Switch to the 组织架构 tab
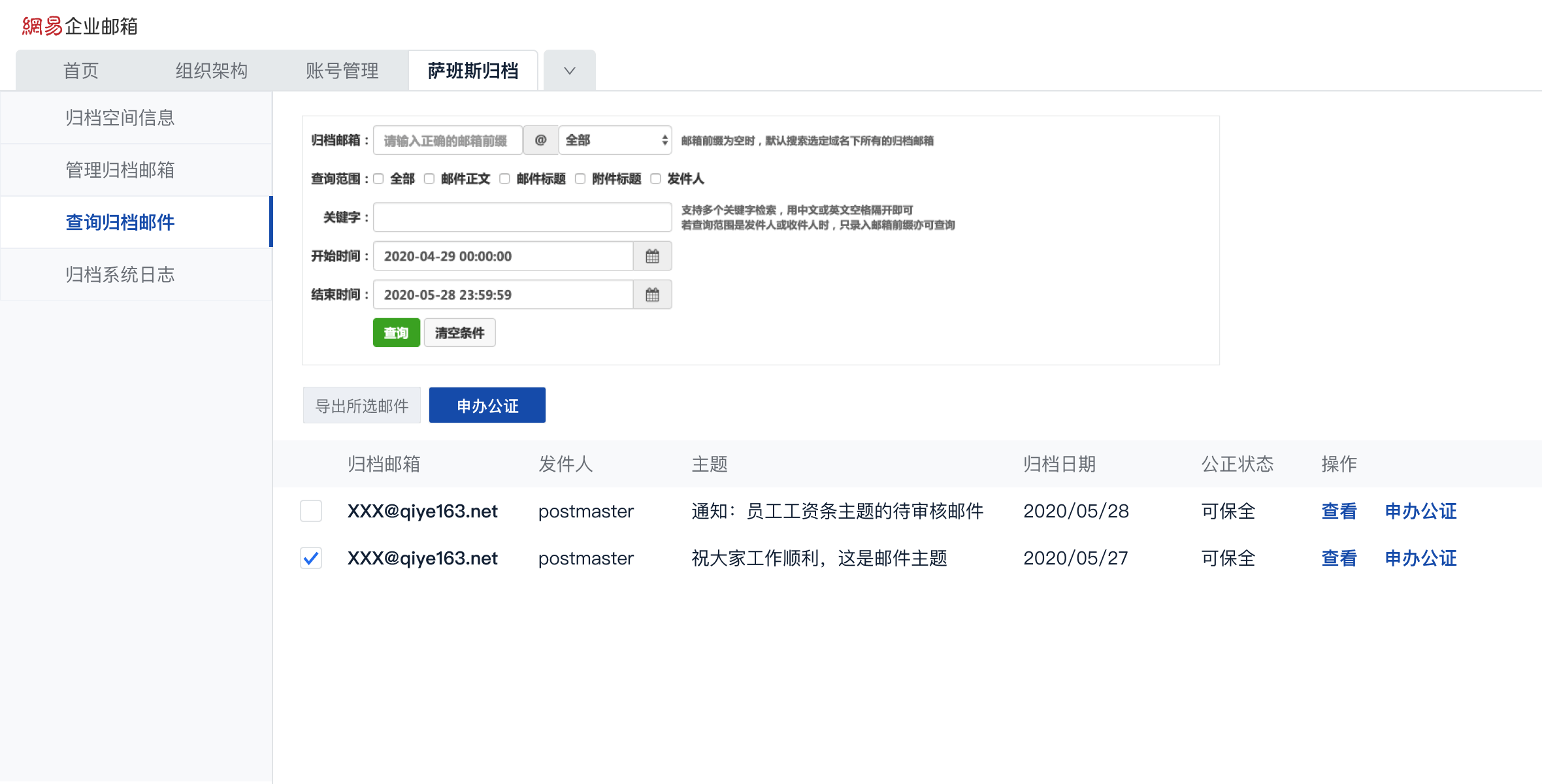The width and height of the screenshot is (1542, 784). coord(211,71)
